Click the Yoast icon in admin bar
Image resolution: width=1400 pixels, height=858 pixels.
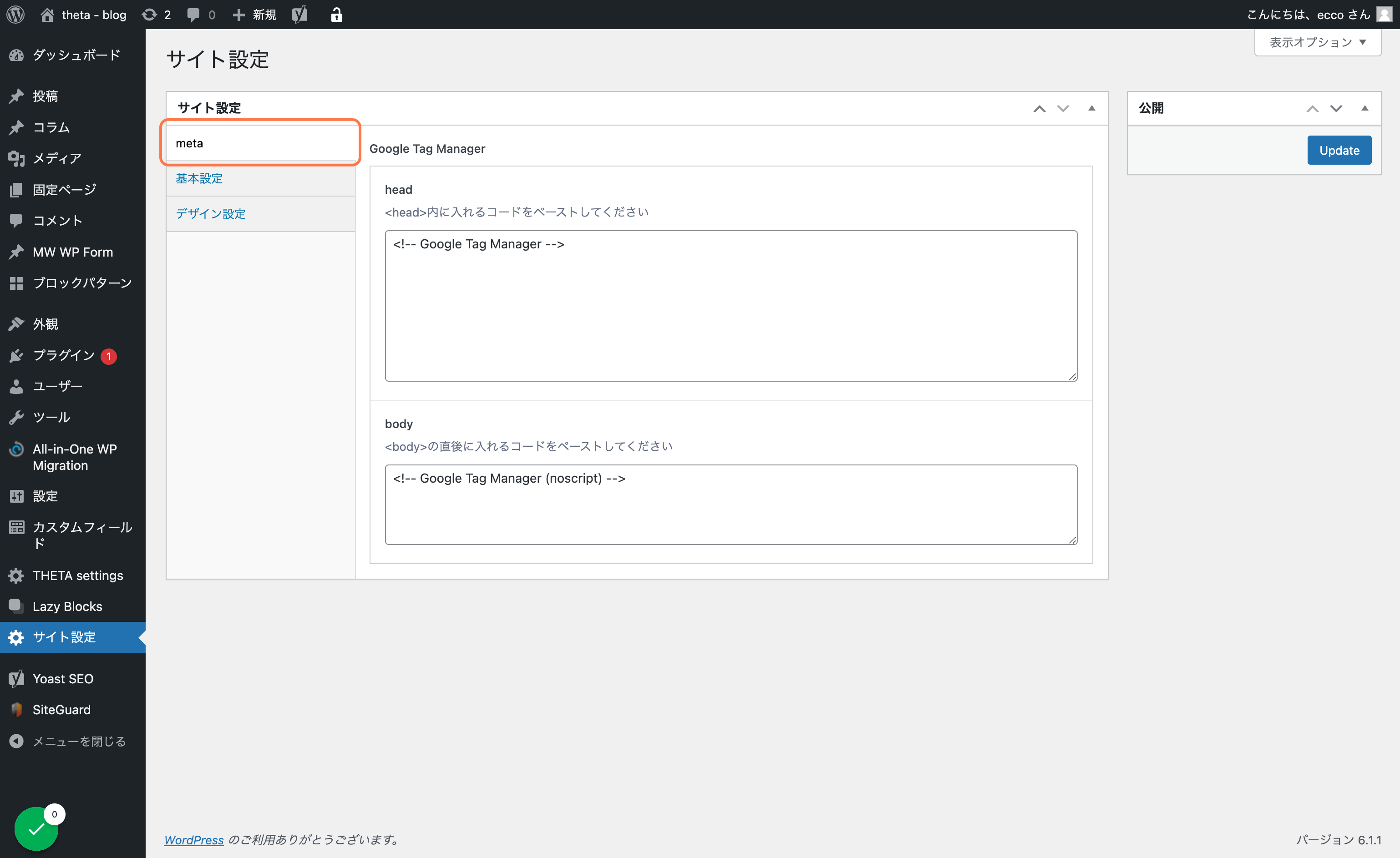tap(299, 15)
